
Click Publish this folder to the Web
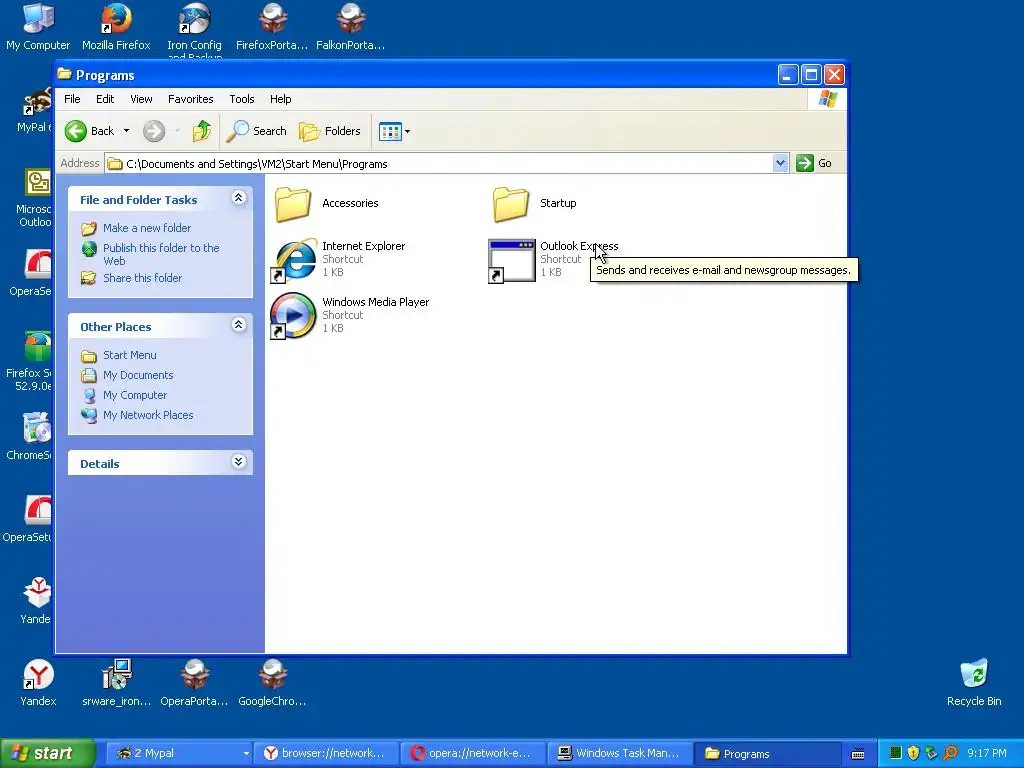tap(161, 254)
